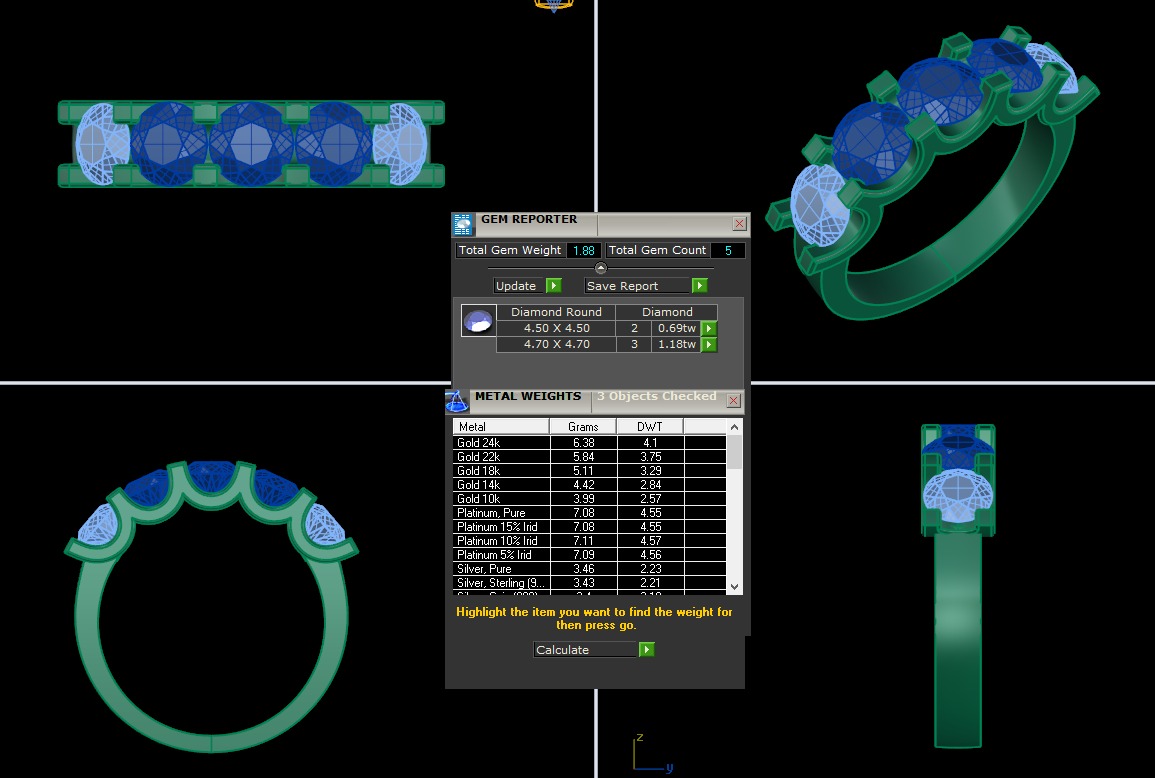Click the DWT column header
The height and width of the screenshot is (778, 1155).
coord(649,427)
